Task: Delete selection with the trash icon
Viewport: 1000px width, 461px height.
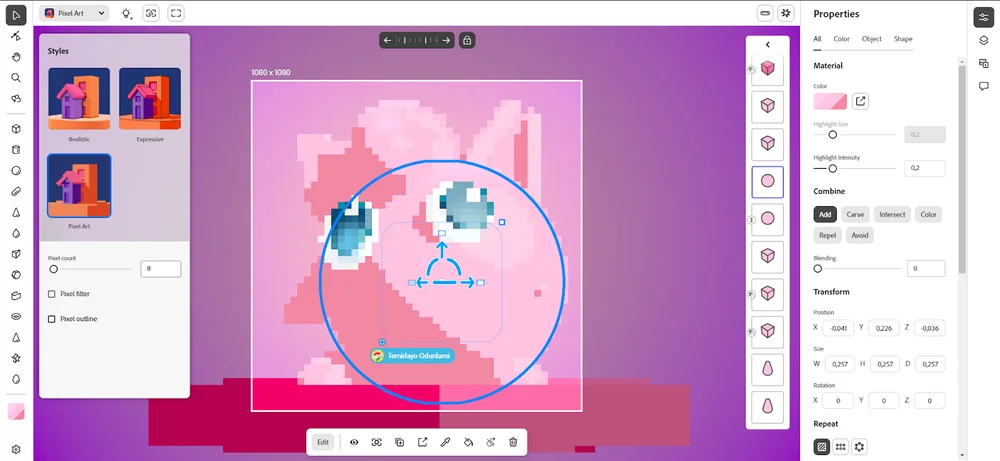Action: point(513,443)
